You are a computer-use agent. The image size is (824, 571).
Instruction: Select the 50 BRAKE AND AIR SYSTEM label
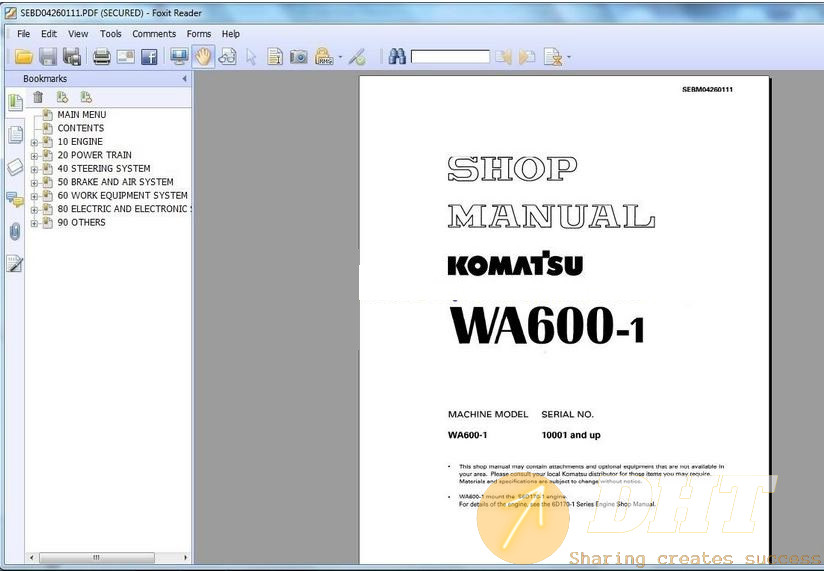pos(115,182)
